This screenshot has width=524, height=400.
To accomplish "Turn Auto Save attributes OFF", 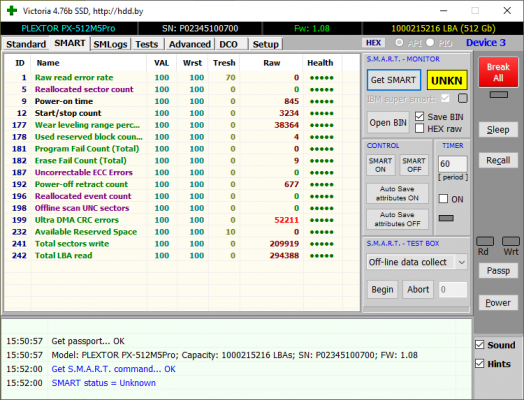I will pos(397,219).
